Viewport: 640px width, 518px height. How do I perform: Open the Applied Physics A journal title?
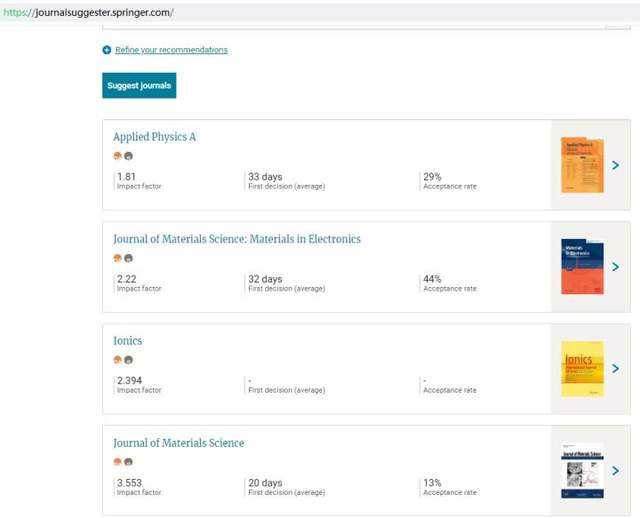[x=154, y=137]
